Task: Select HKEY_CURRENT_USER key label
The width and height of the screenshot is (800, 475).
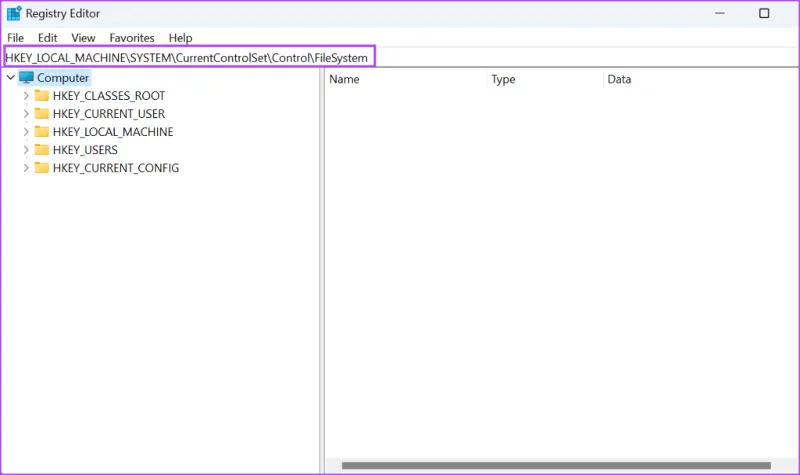Action: click(x=109, y=114)
